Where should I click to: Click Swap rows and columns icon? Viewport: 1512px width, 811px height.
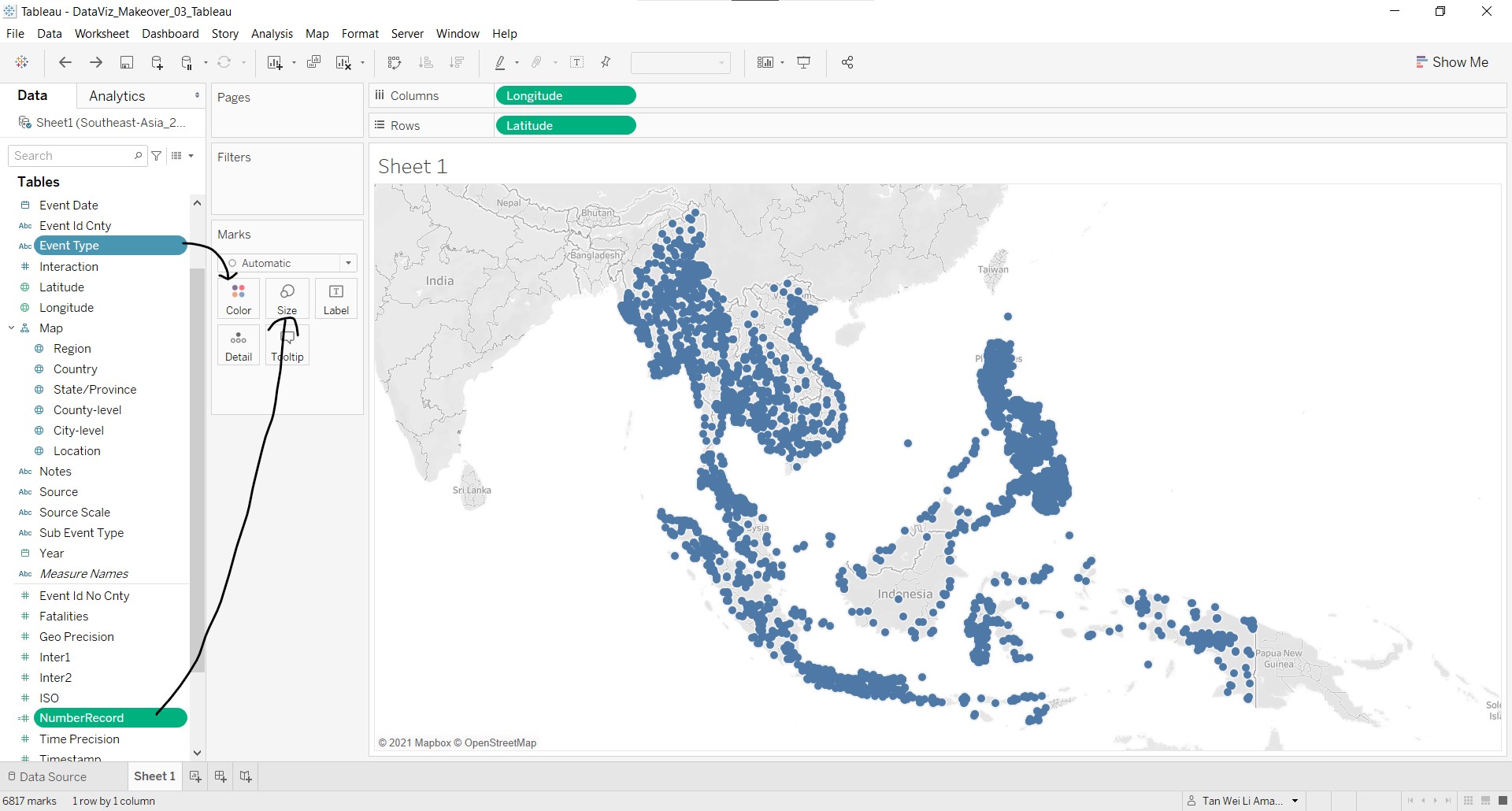pos(395,63)
